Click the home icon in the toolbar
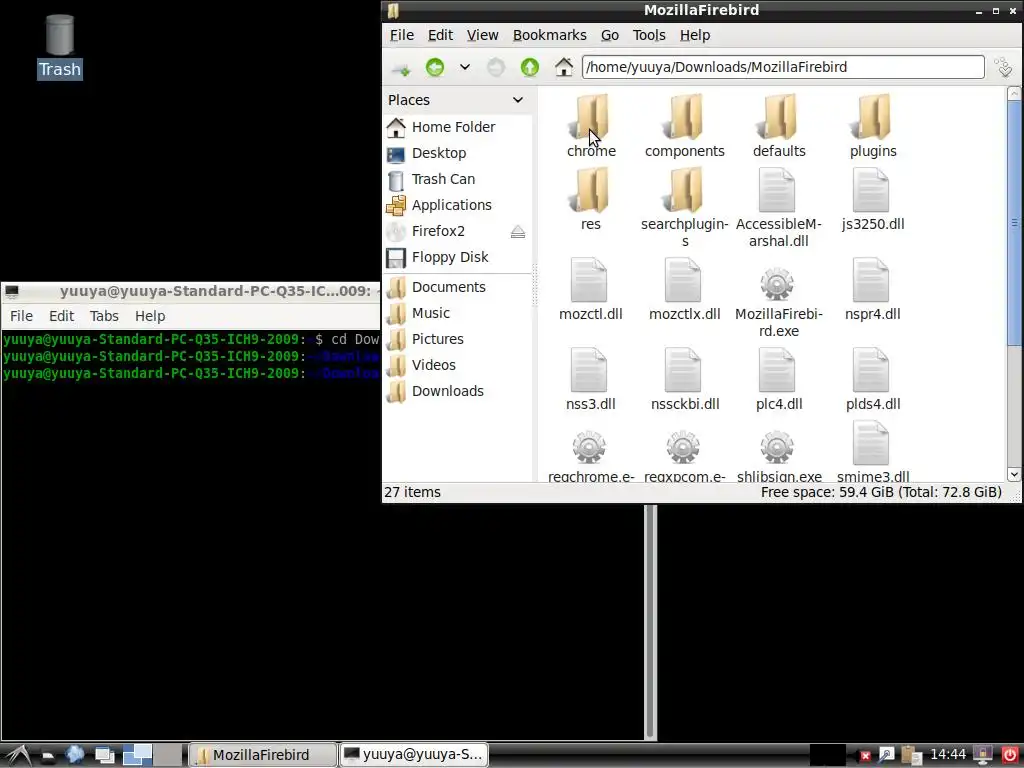This screenshot has width=1024, height=768. click(x=564, y=67)
